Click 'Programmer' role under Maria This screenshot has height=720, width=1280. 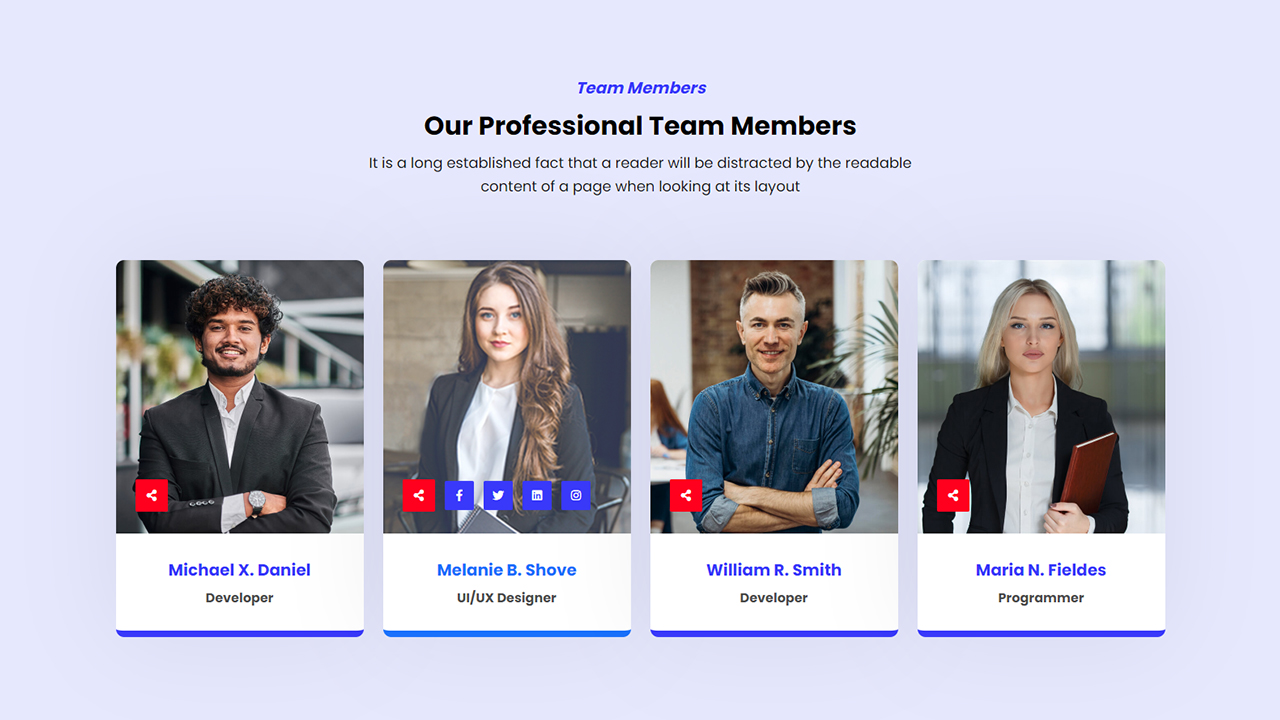(x=1041, y=598)
